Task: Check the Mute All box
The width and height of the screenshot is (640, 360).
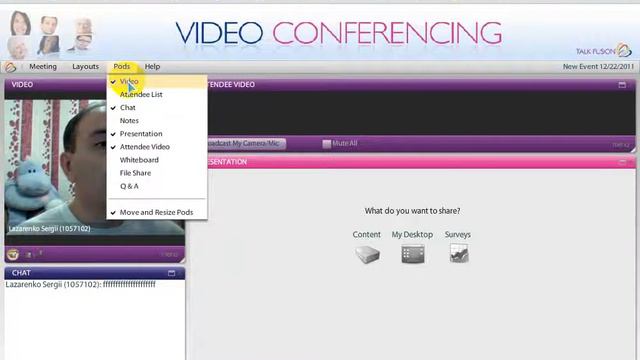Action: tap(327, 144)
